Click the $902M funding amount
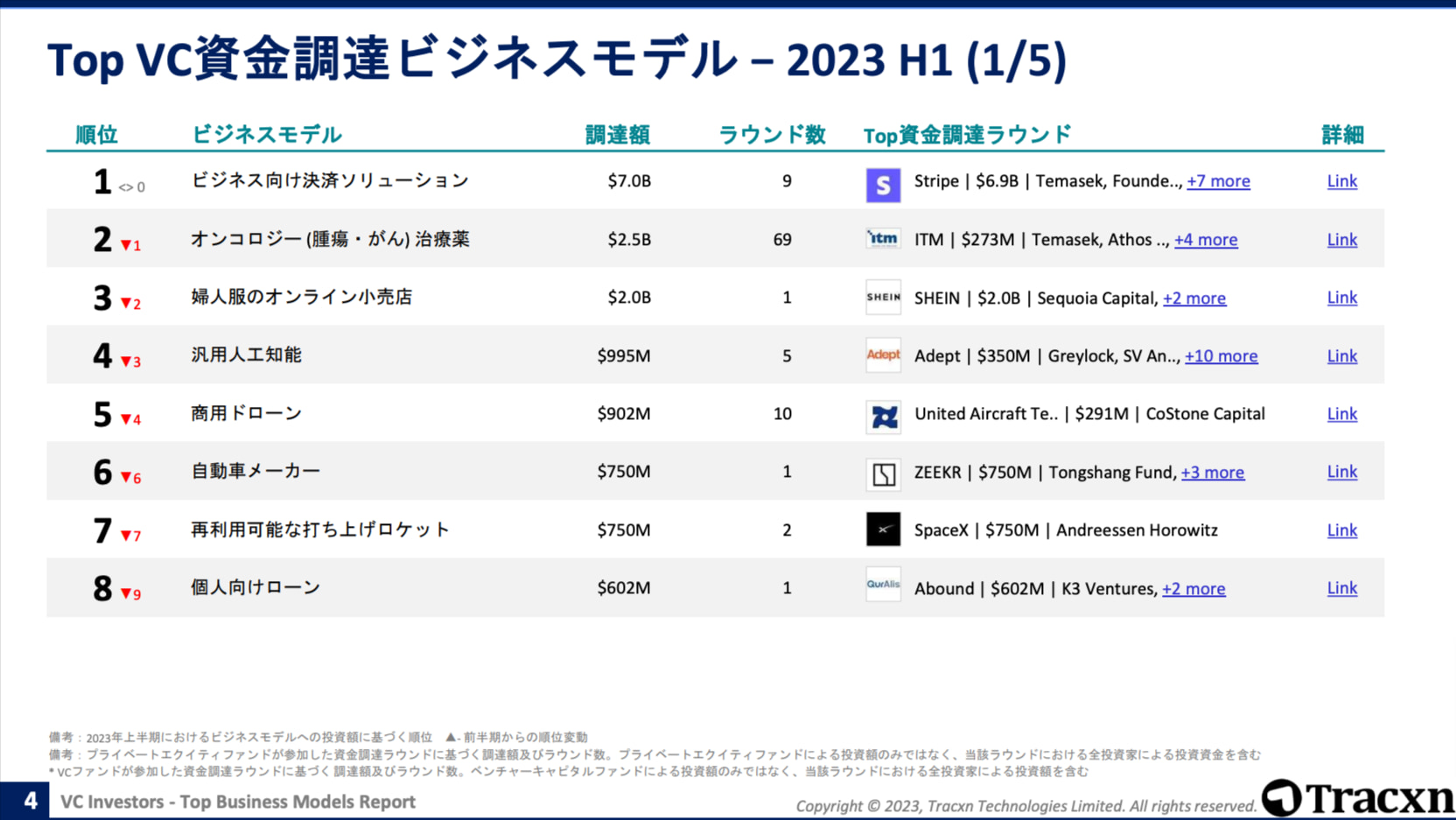 click(x=624, y=414)
